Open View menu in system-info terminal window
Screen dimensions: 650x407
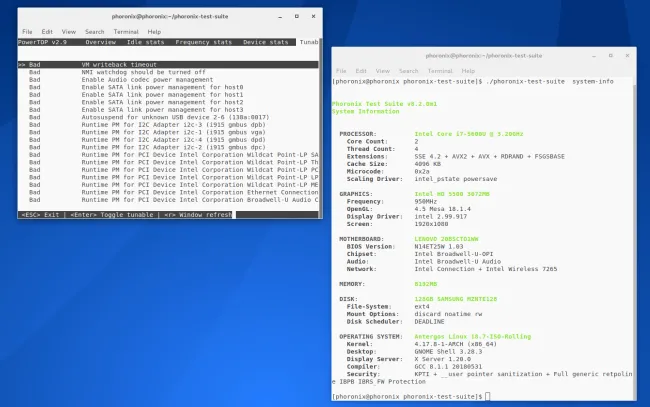pyautogui.click(x=383, y=71)
